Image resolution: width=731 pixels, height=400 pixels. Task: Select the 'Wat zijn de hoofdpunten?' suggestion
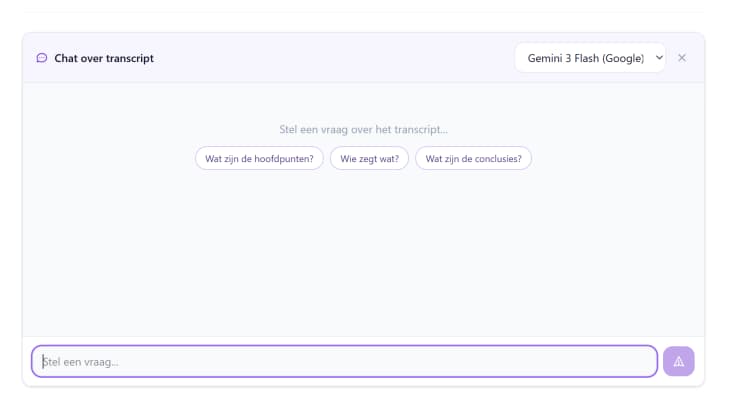tap(259, 159)
